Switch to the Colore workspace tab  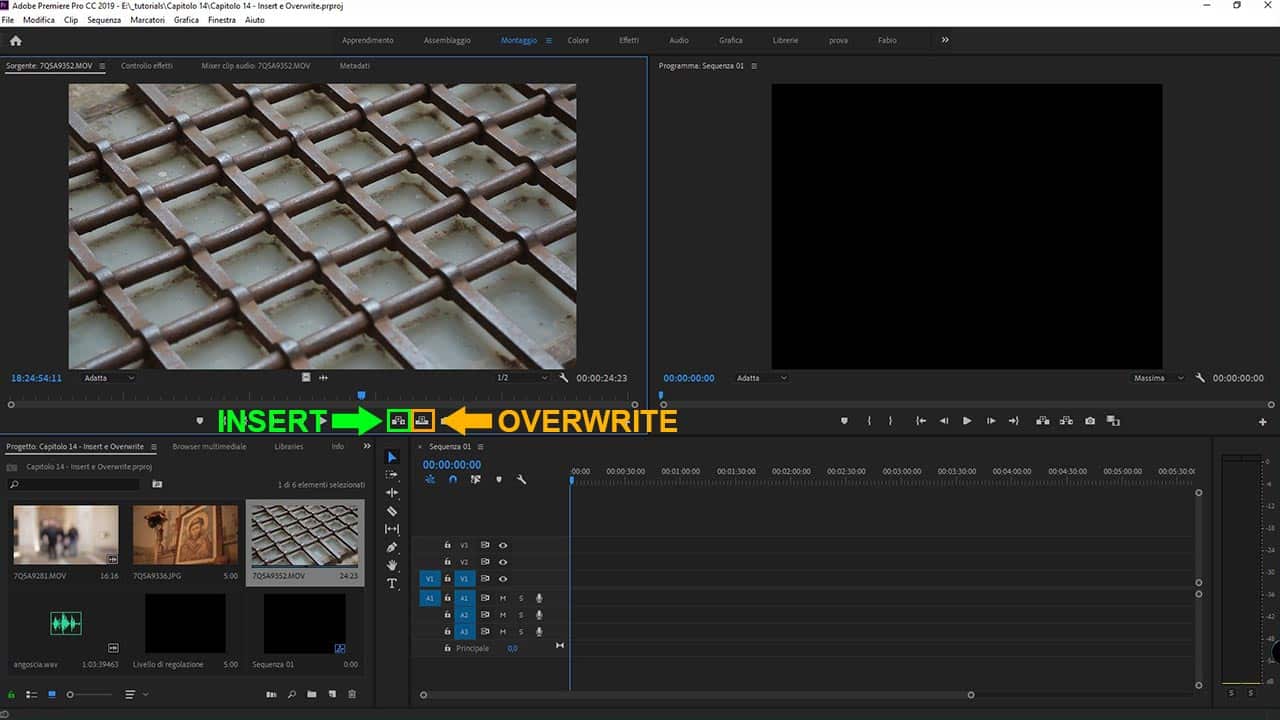click(578, 40)
